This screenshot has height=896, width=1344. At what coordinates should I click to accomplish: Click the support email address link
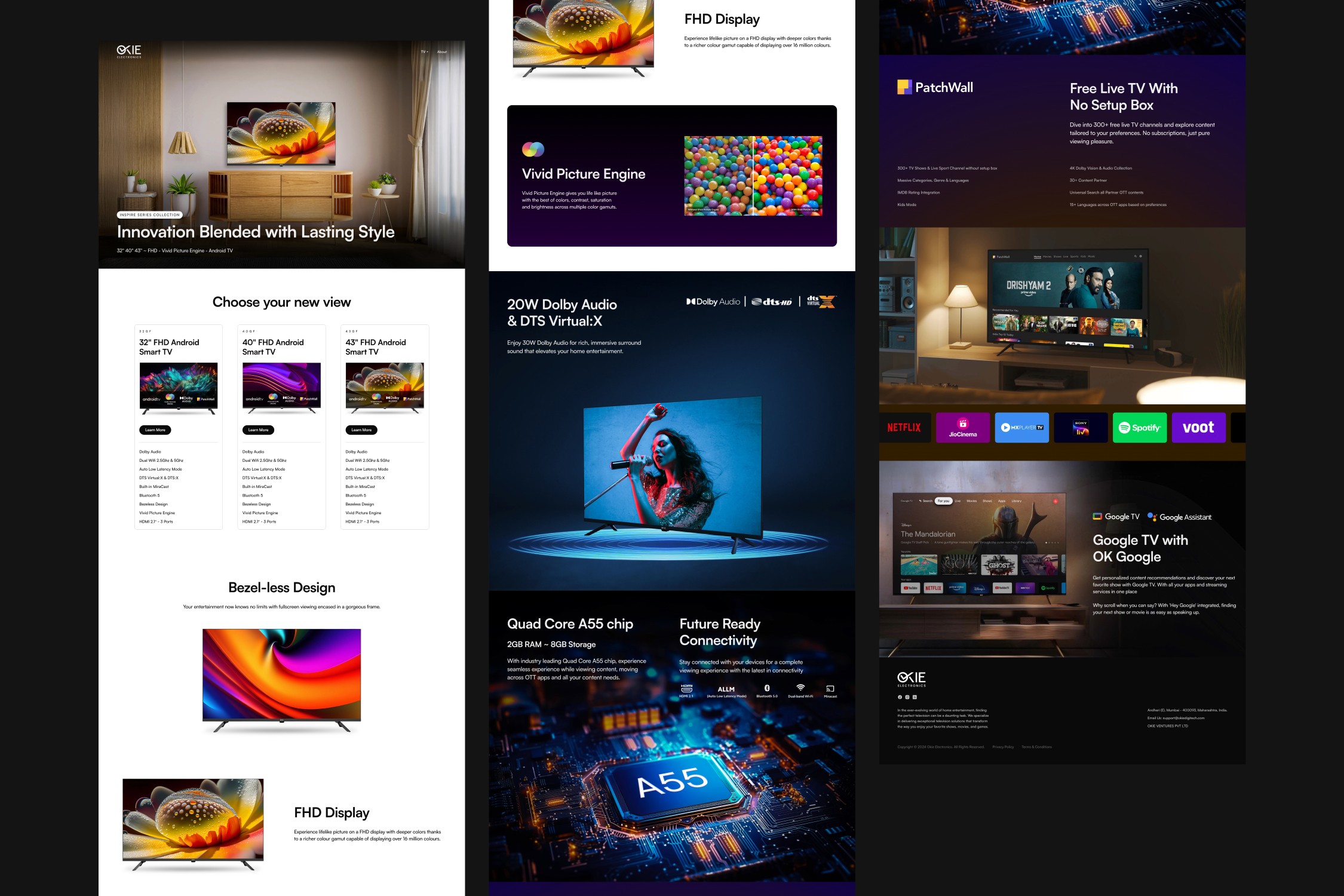point(1183,718)
